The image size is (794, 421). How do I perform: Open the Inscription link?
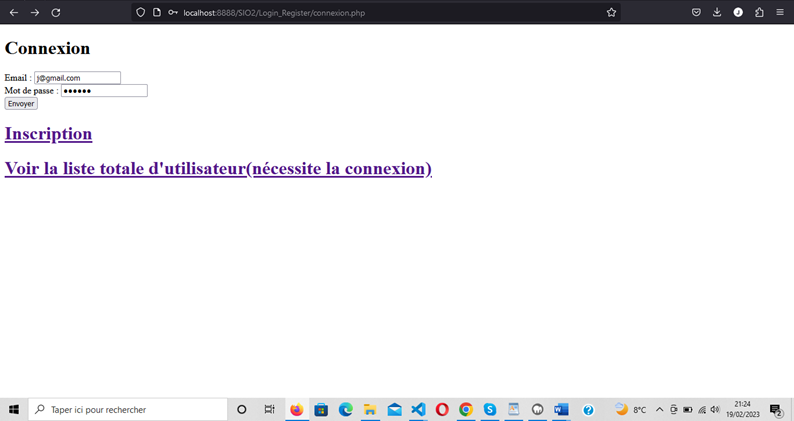click(48, 134)
